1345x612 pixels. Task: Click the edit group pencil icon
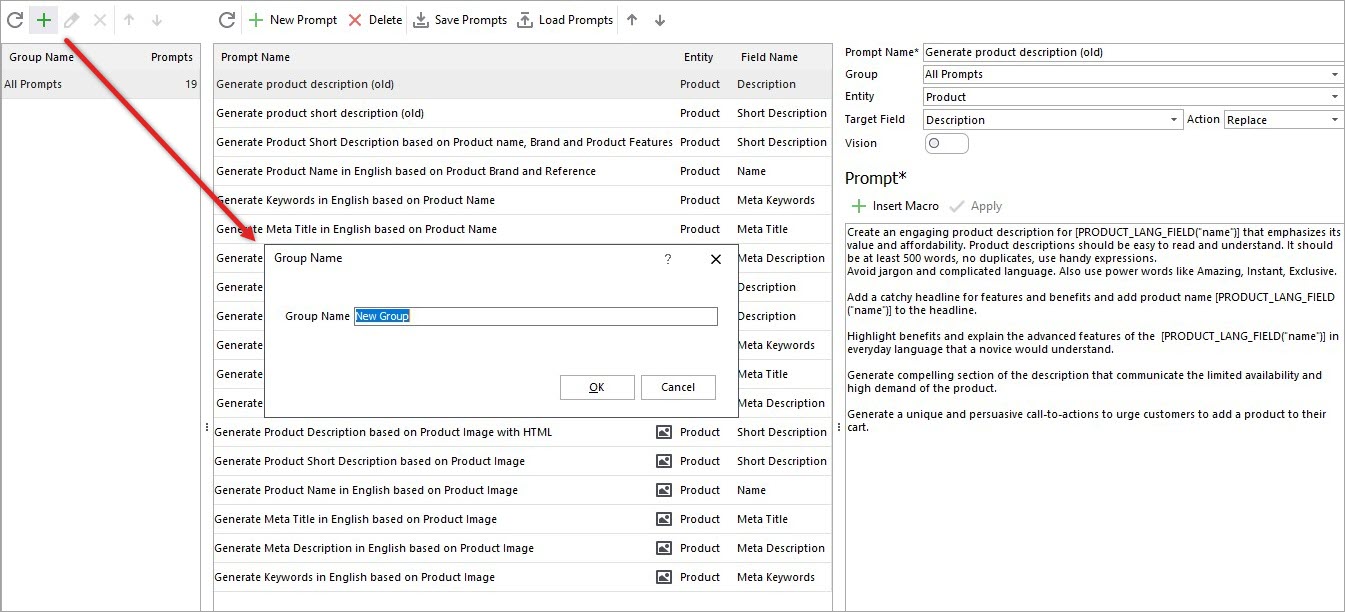(x=70, y=19)
